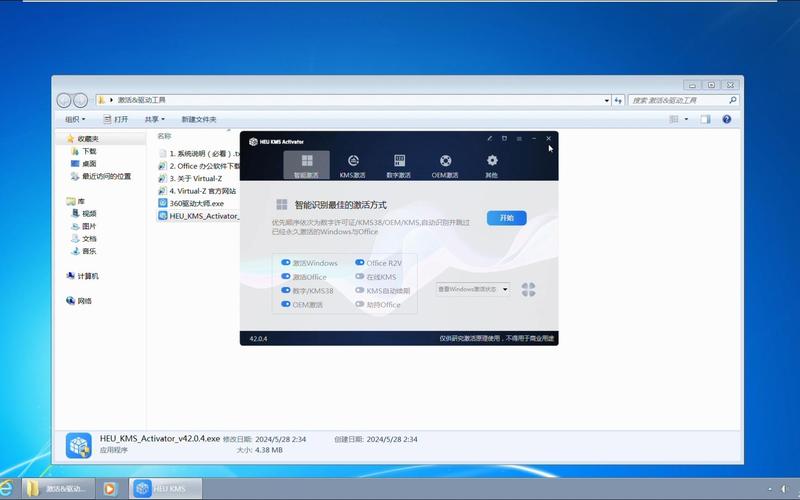
Task: Click the Explorer refresh button
Action: point(618,101)
